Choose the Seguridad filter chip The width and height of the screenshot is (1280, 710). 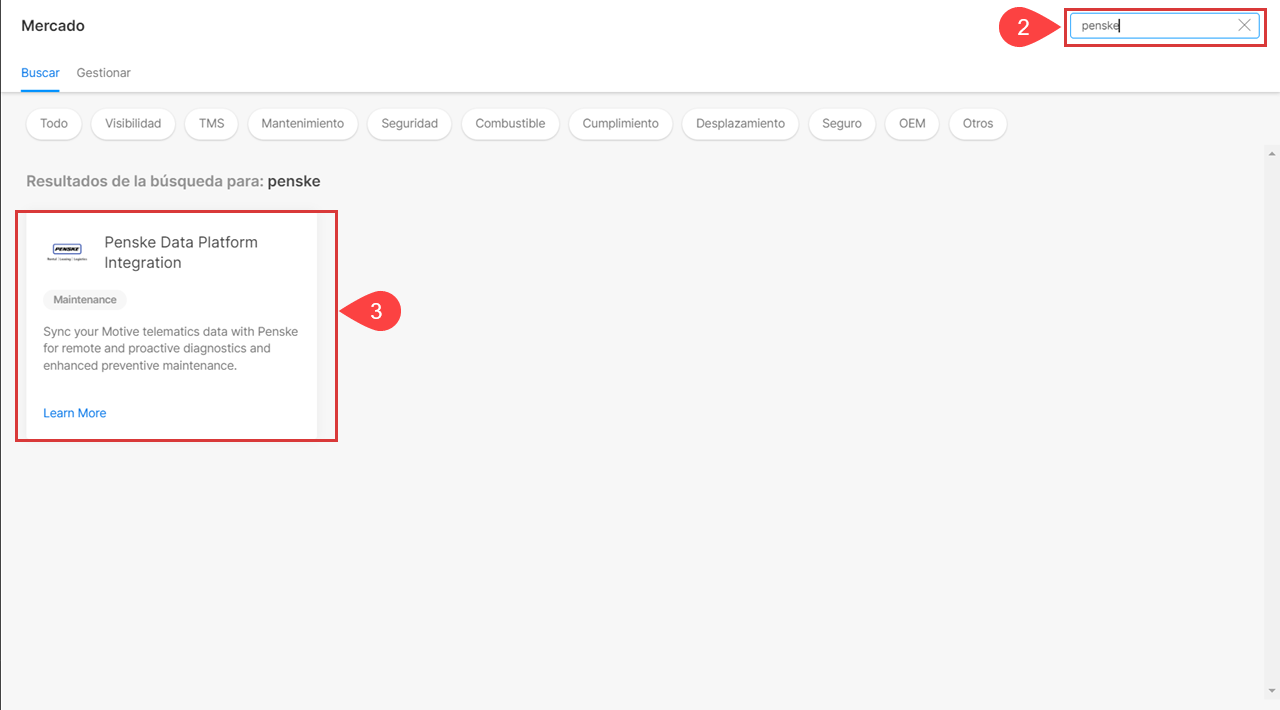[x=410, y=123]
